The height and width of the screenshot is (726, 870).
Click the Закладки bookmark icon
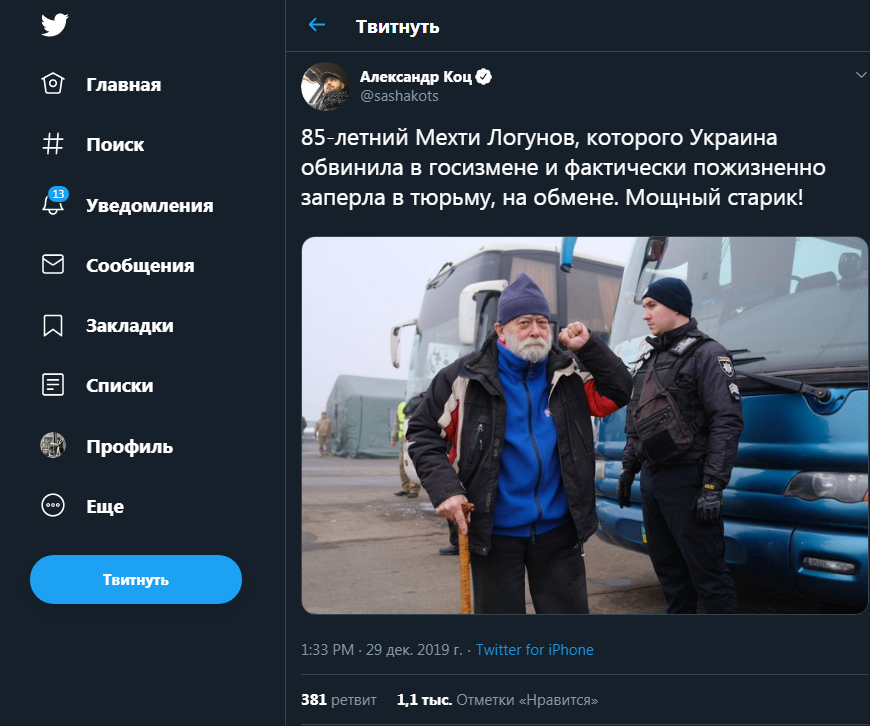pyautogui.click(x=53, y=325)
